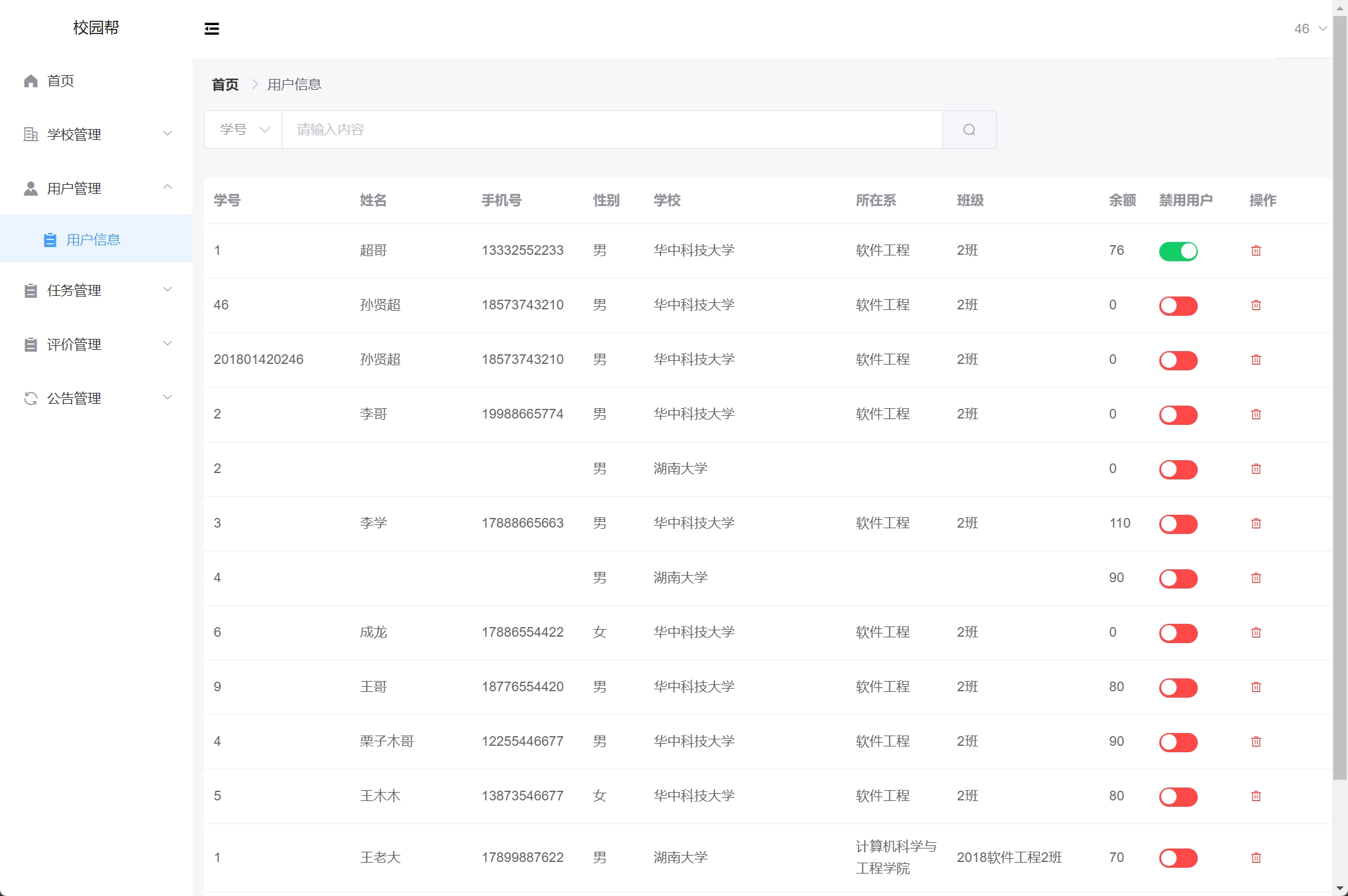Click 首页 breadcrumb link

(225, 85)
